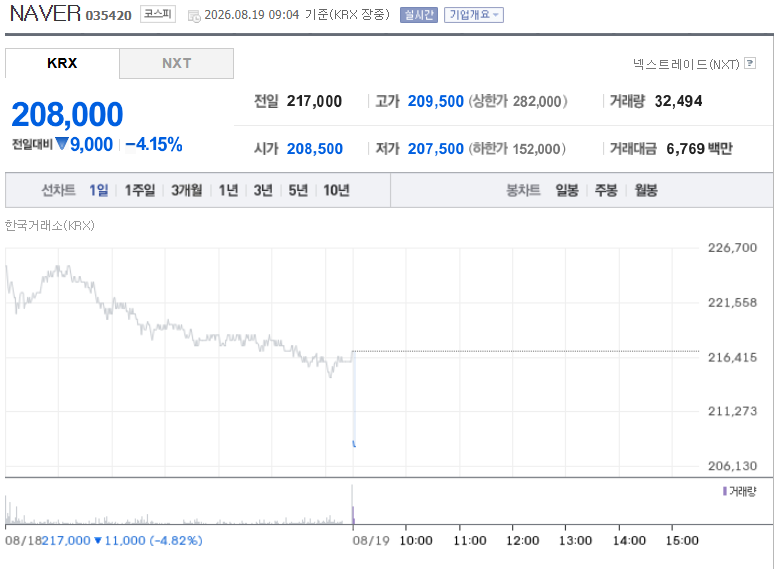Click the previous close value 217,000 next to 전일
Viewport: 774px width, 569px height.
point(314,101)
